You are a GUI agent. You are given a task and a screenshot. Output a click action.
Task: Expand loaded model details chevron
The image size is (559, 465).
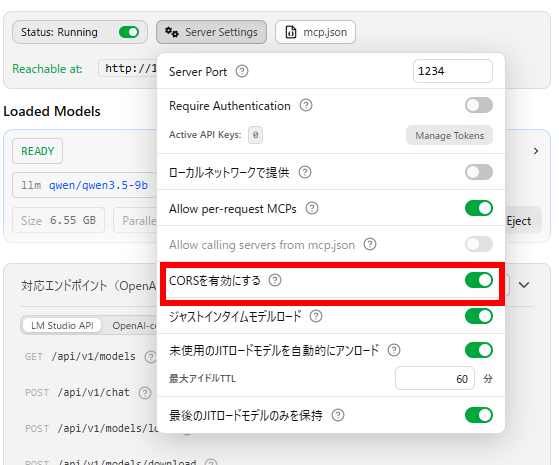click(x=536, y=151)
